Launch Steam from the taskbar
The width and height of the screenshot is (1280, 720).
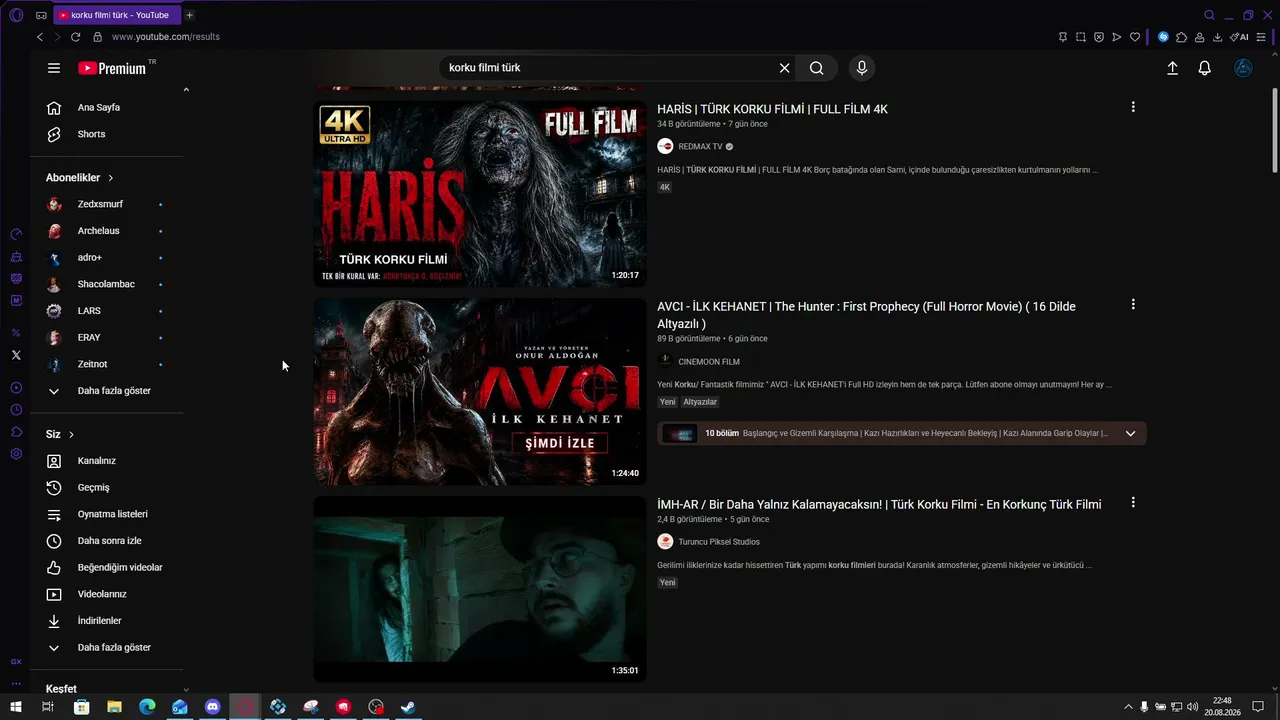point(409,707)
